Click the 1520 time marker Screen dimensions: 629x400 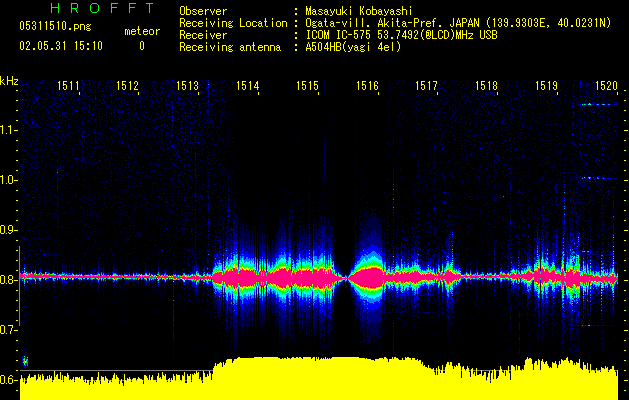click(606, 85)
